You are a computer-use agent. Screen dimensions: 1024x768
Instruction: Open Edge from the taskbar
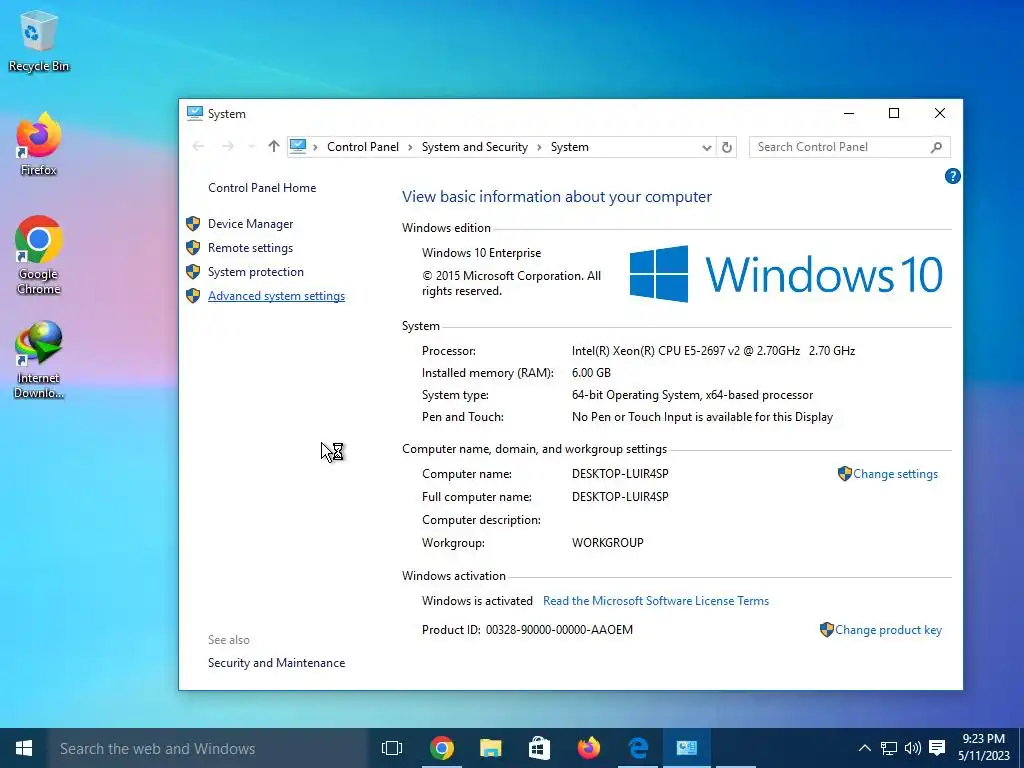pos(637,748)
